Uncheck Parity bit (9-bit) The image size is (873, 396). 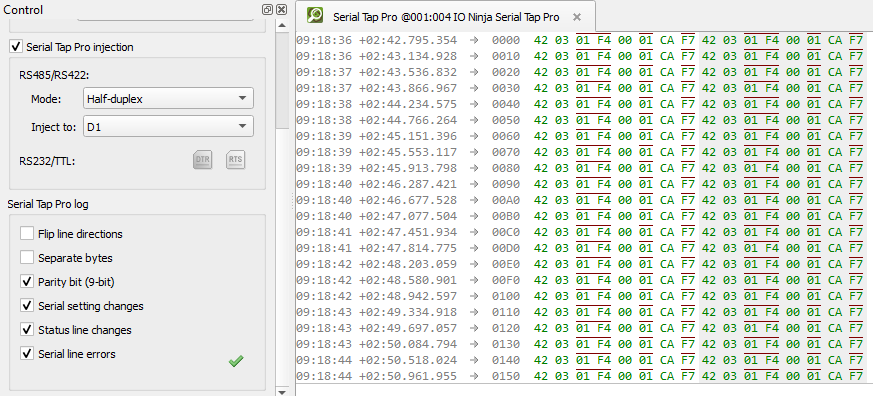[27, 281]
